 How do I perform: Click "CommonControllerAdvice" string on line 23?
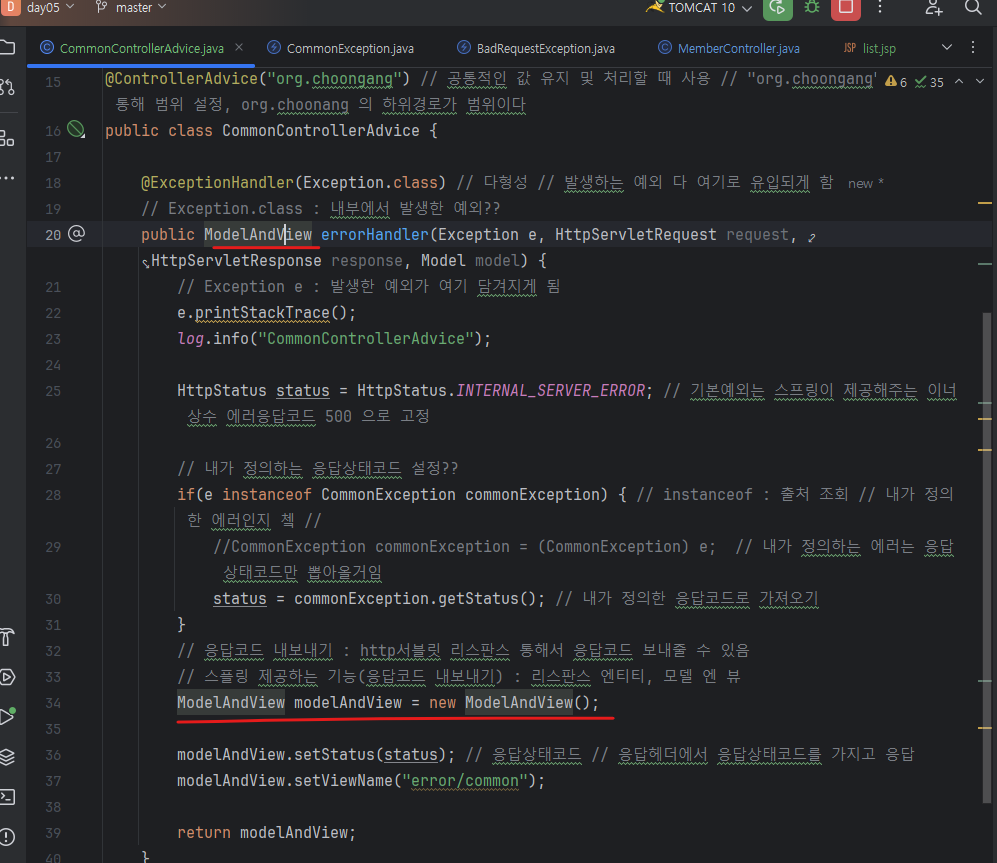365,338
